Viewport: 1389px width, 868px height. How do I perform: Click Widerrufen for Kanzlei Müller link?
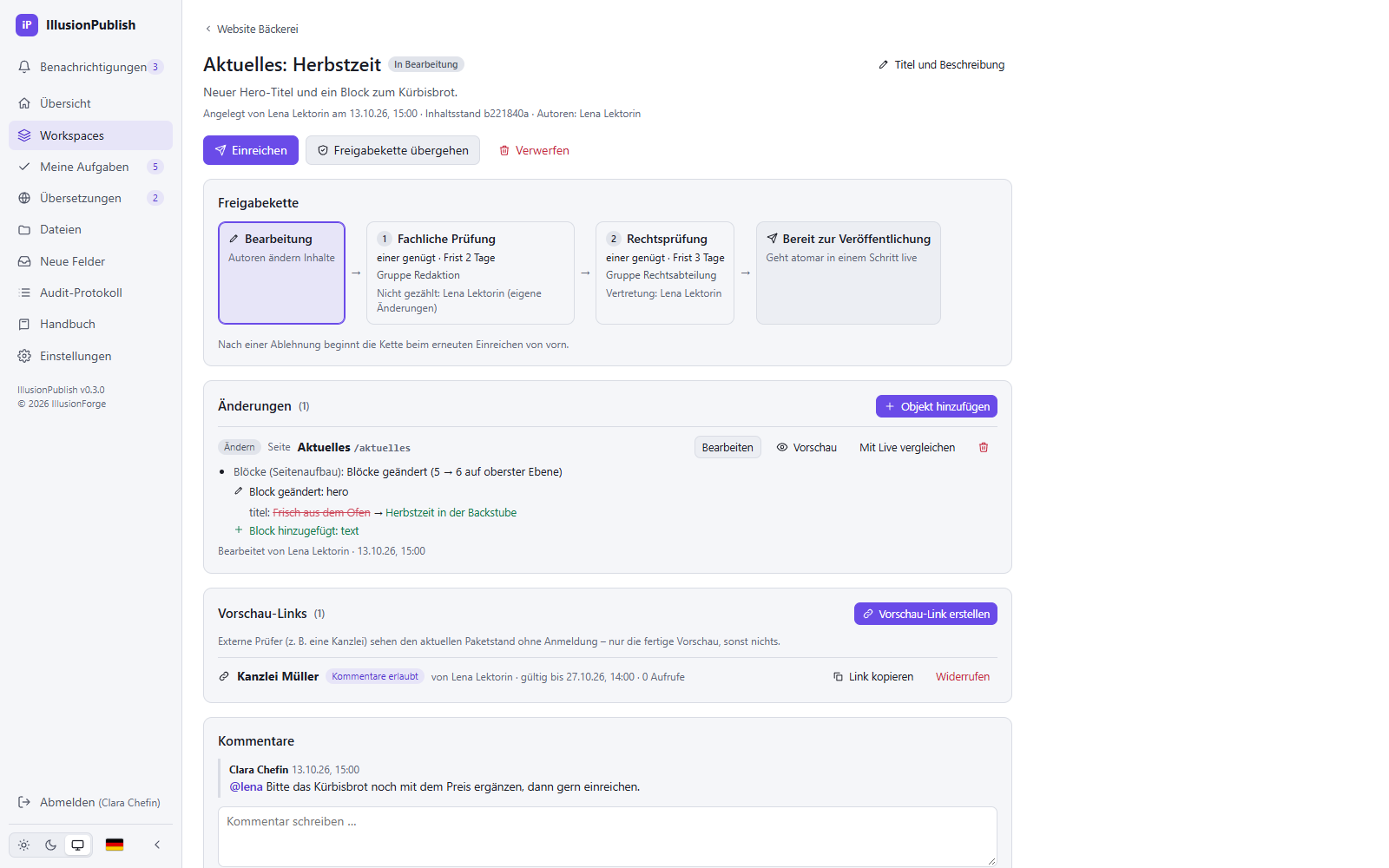(963, 676)
